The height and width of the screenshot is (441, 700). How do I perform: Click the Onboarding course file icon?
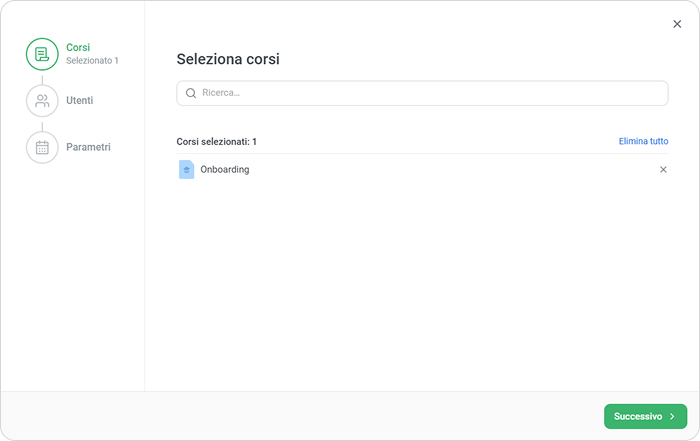tap(186, 169)
